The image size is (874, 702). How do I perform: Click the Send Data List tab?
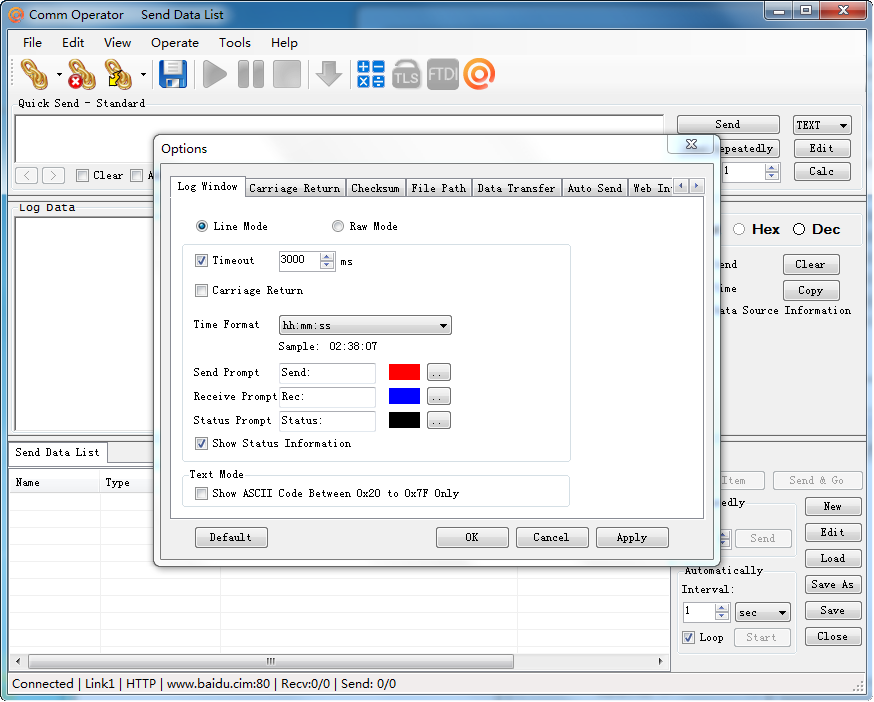coord(57,453)
